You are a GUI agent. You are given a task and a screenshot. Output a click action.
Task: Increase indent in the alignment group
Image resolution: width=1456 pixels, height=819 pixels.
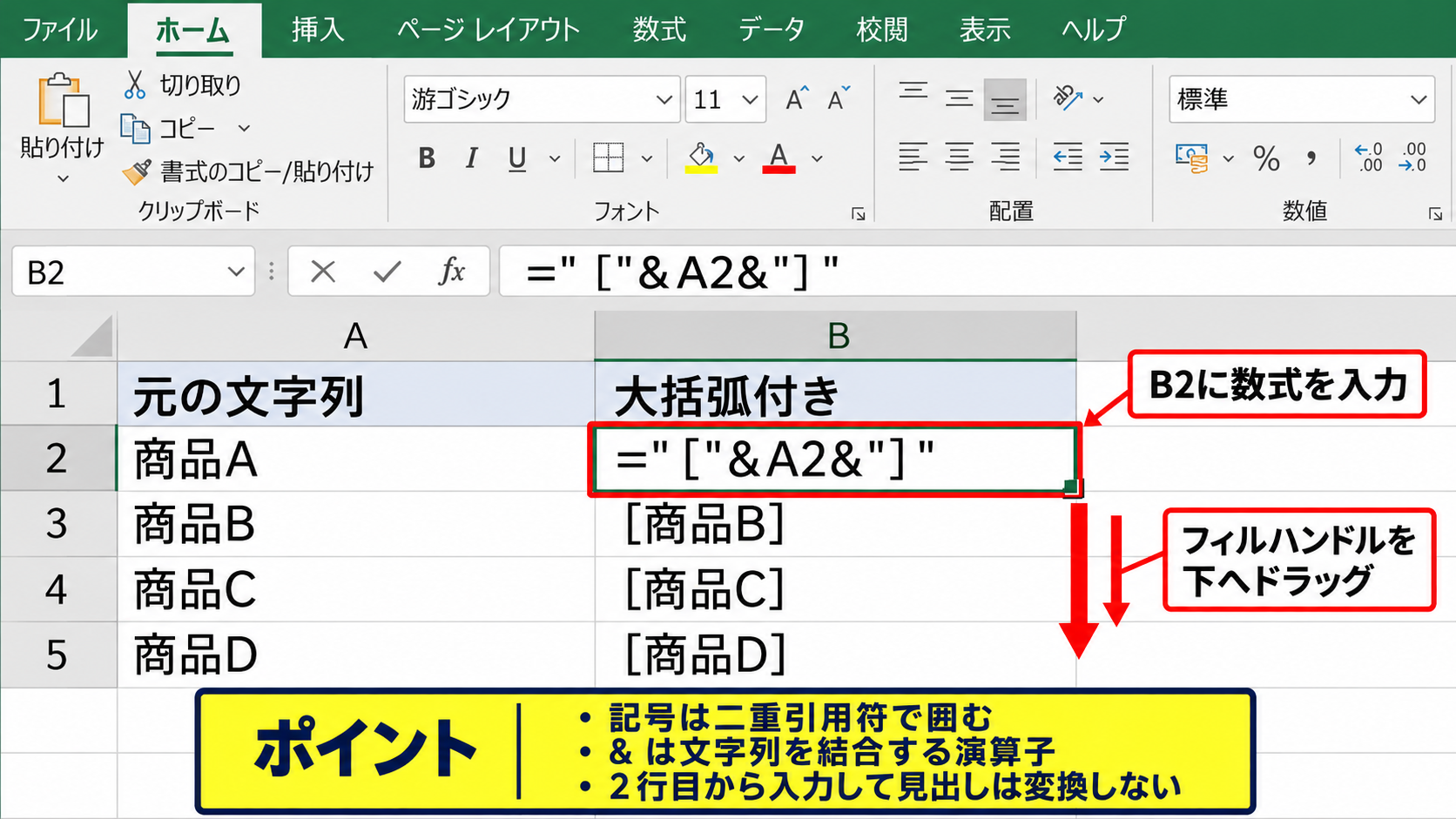coord(1115,158)
